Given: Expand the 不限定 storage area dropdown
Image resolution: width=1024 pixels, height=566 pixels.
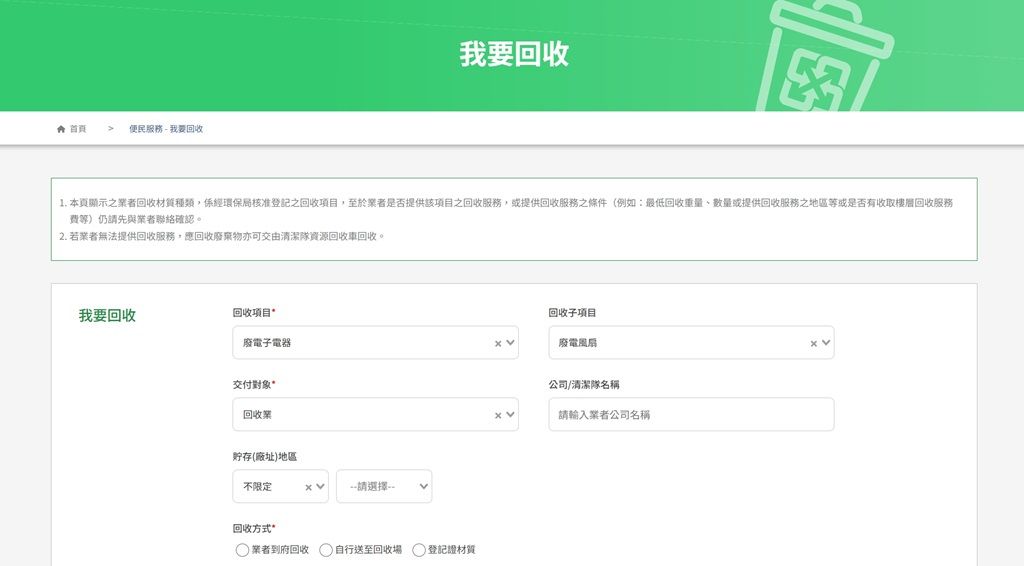Looking at the screenshot, I should click(x=270, y=487).
